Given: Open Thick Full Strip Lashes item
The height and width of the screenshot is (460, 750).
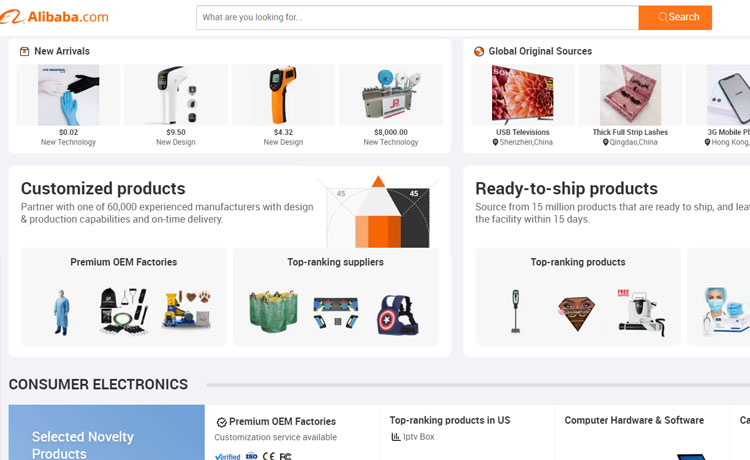Looking at the screenshot, I should pyautogui.click(x=630, y=95).
